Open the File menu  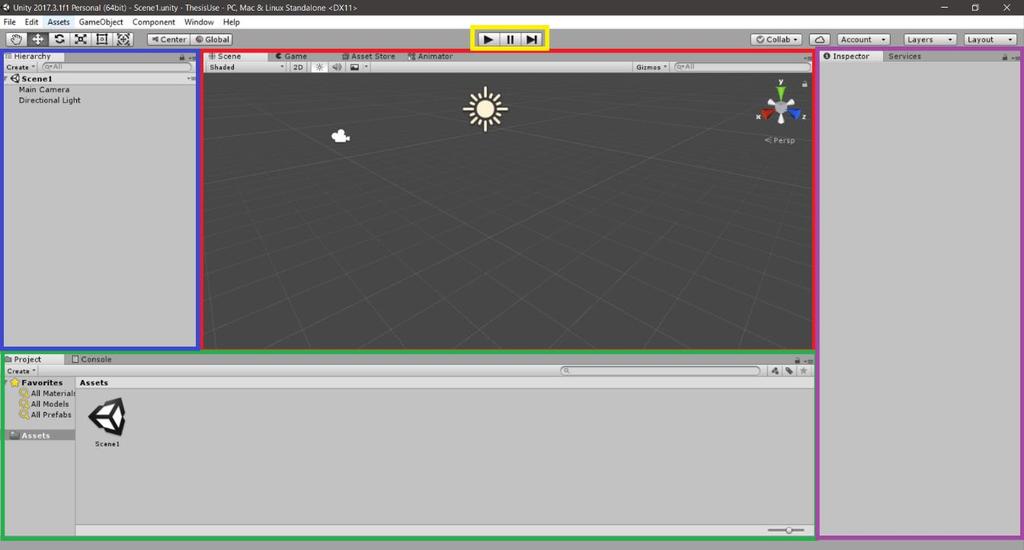click(10, 22)
